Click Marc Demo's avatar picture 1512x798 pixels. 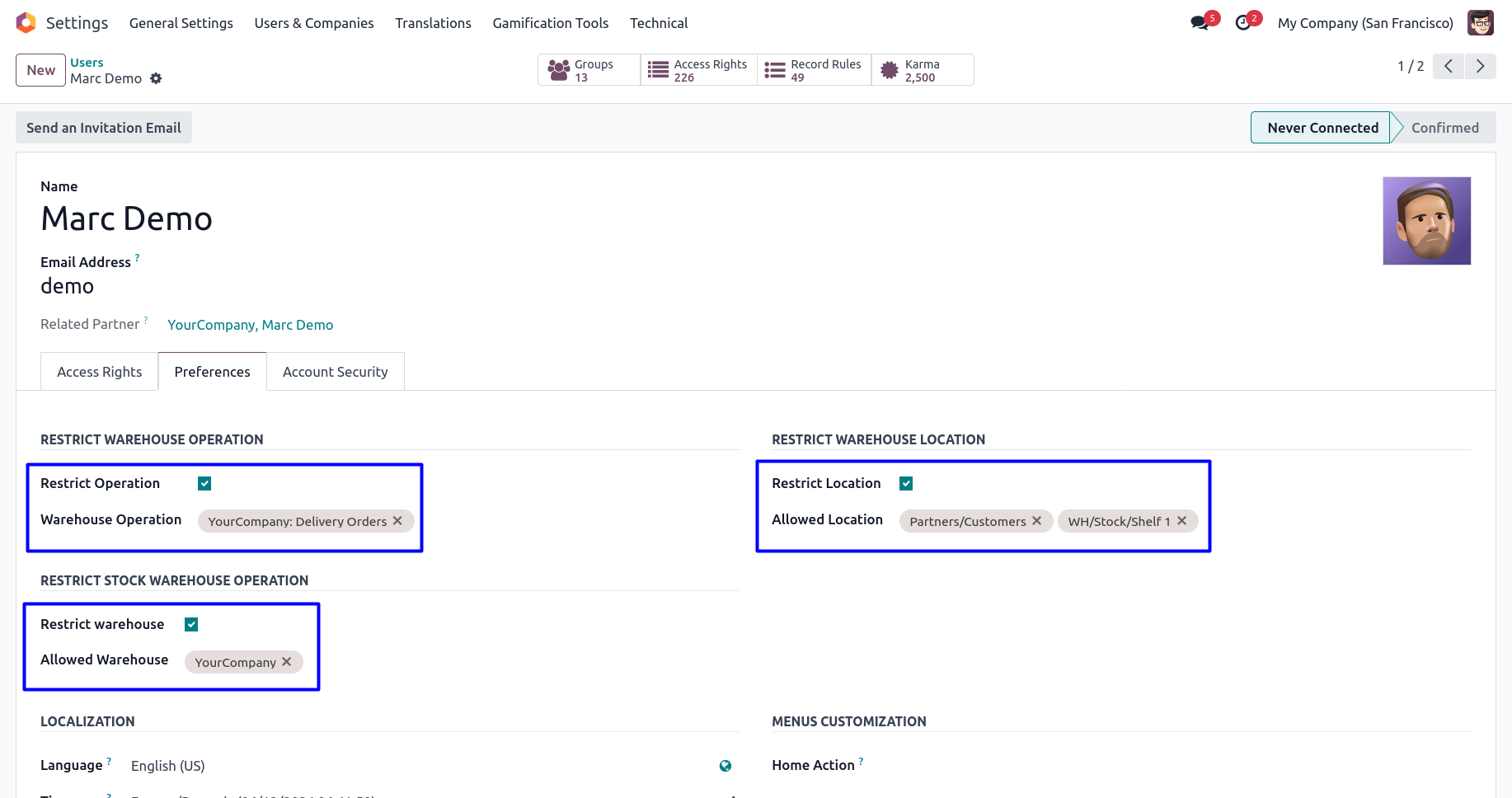(x=1426, y=221)
